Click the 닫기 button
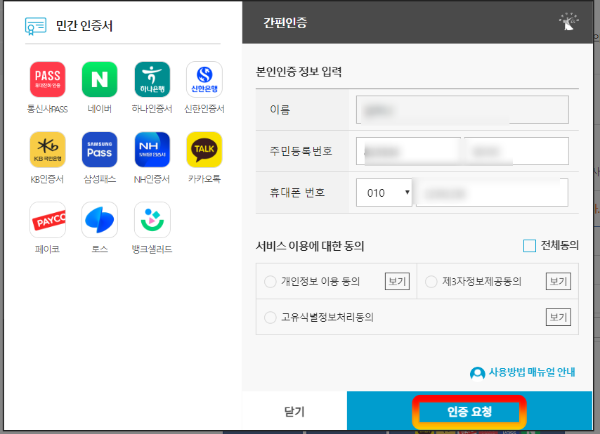This screenshot has width=600, height=434. click(294, 411)
